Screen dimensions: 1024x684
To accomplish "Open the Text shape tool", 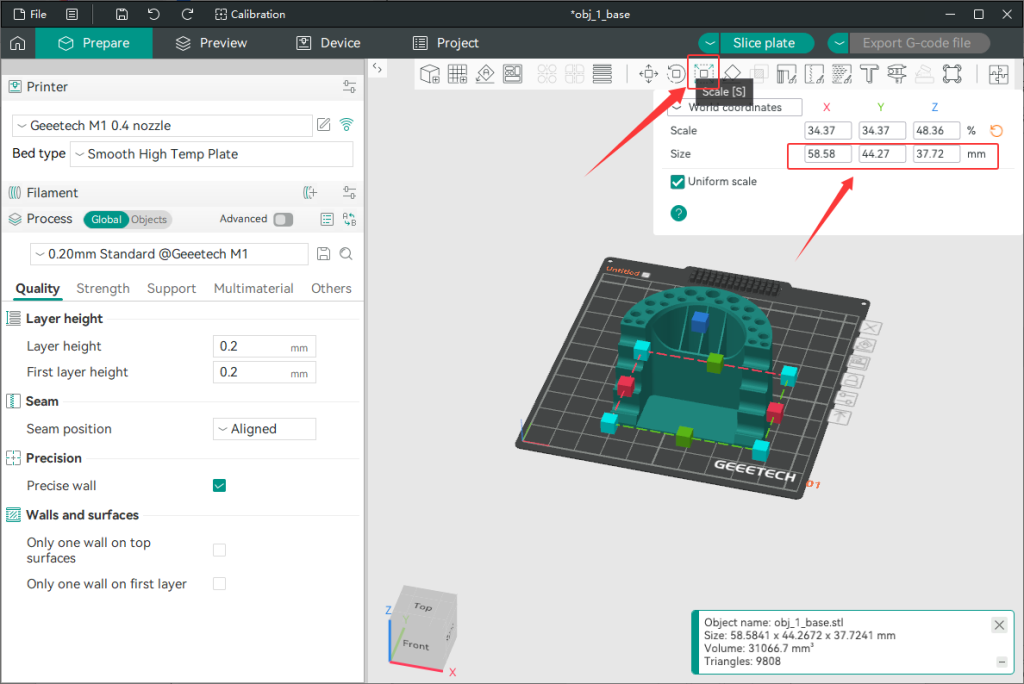I will (x=868, y=74).
